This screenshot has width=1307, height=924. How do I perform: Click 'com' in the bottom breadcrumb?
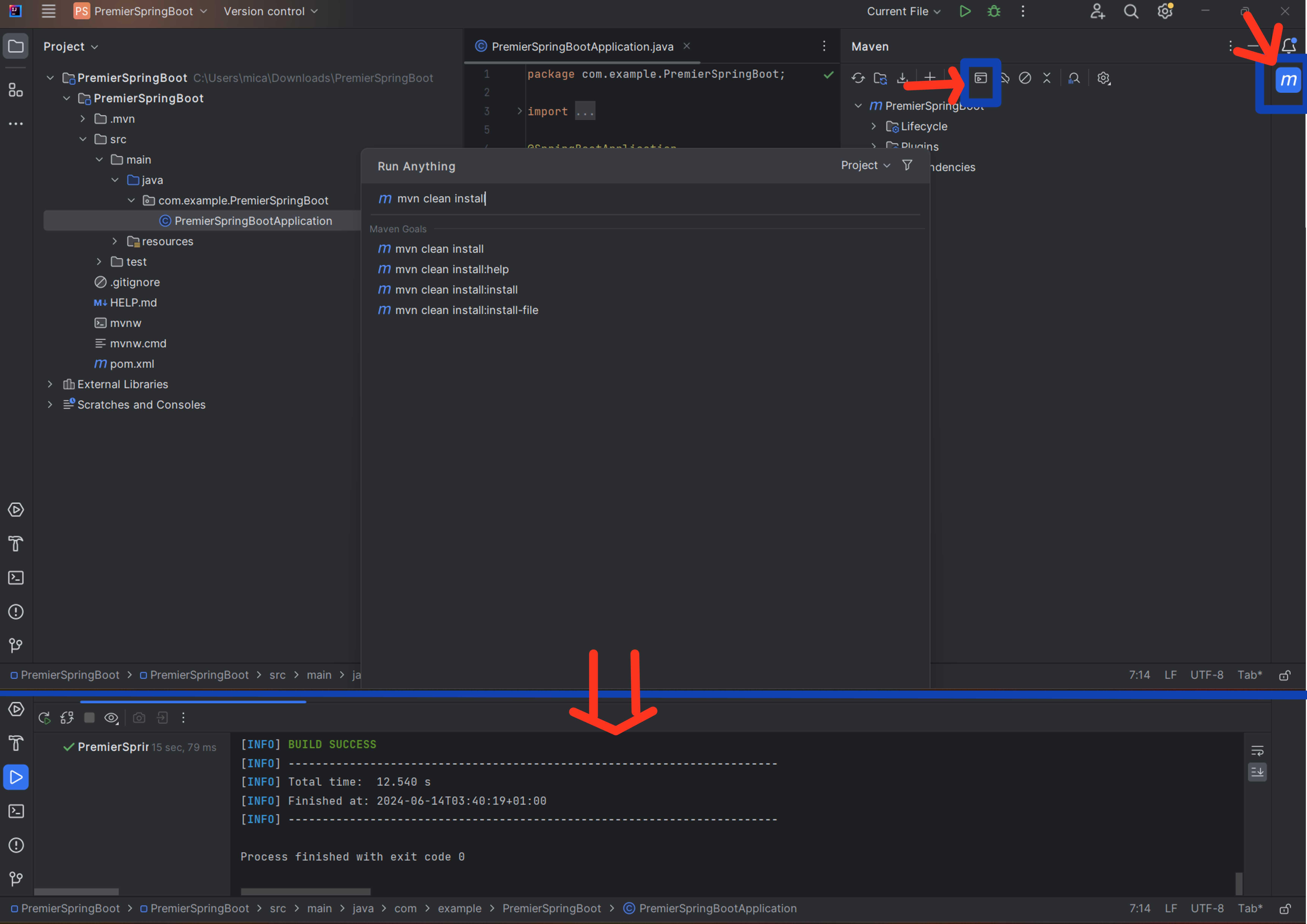tap(405, 909)
